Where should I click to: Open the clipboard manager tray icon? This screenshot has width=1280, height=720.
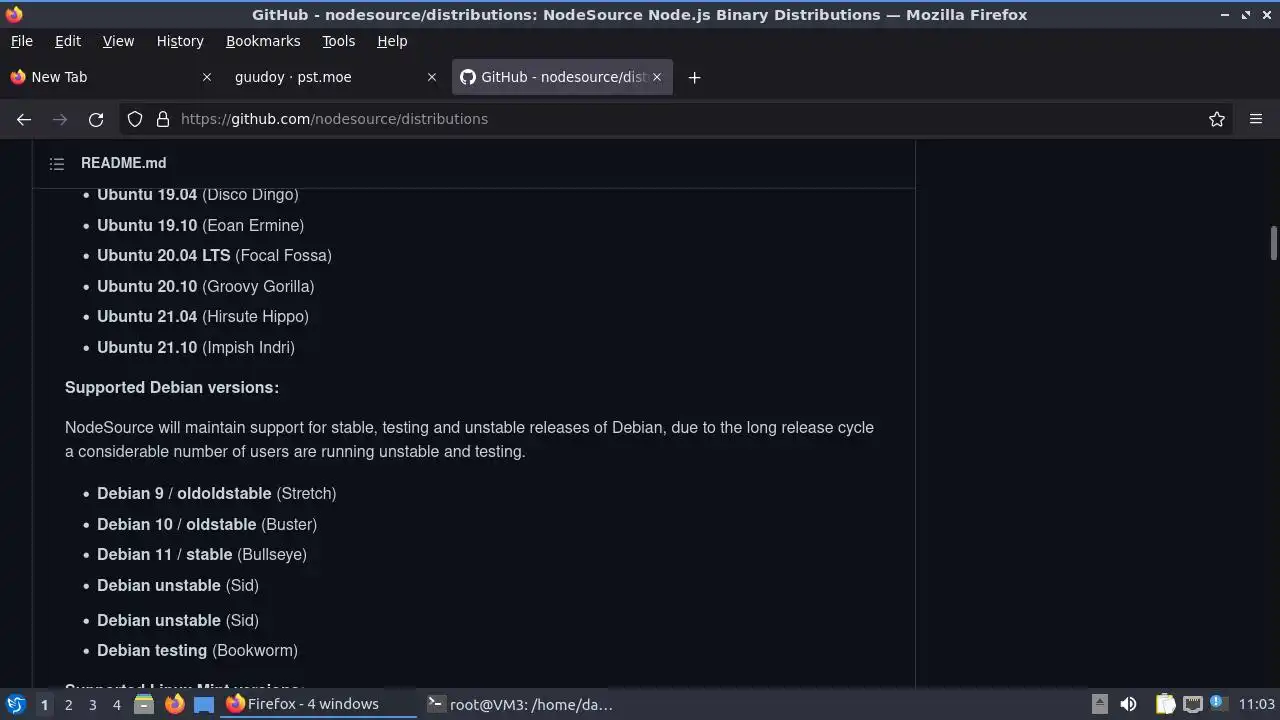1165,704
